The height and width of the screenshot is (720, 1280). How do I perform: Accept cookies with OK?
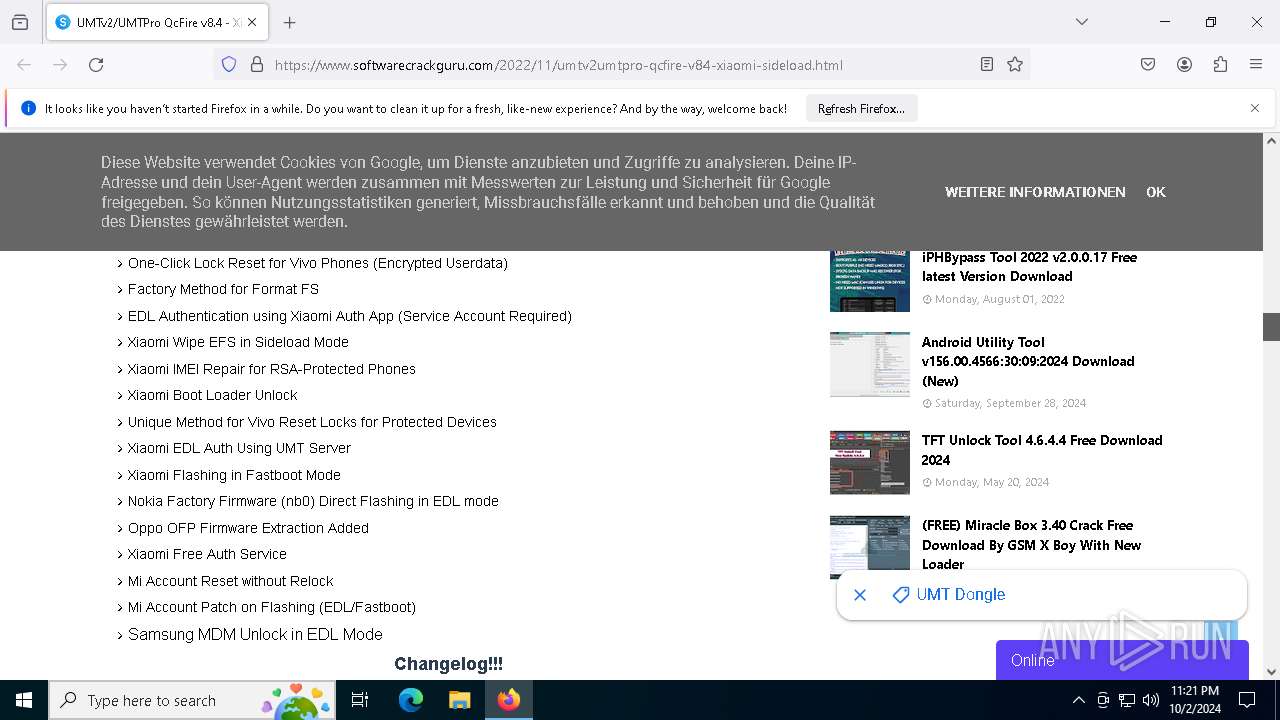[1156, 192]
